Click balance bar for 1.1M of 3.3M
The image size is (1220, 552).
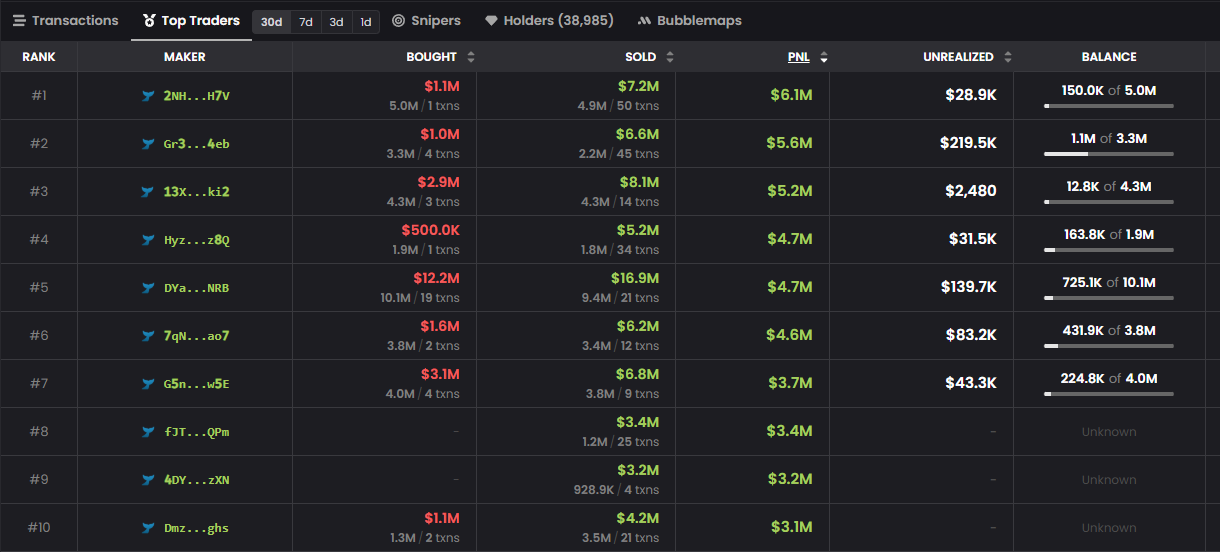tap(1109, 154)
